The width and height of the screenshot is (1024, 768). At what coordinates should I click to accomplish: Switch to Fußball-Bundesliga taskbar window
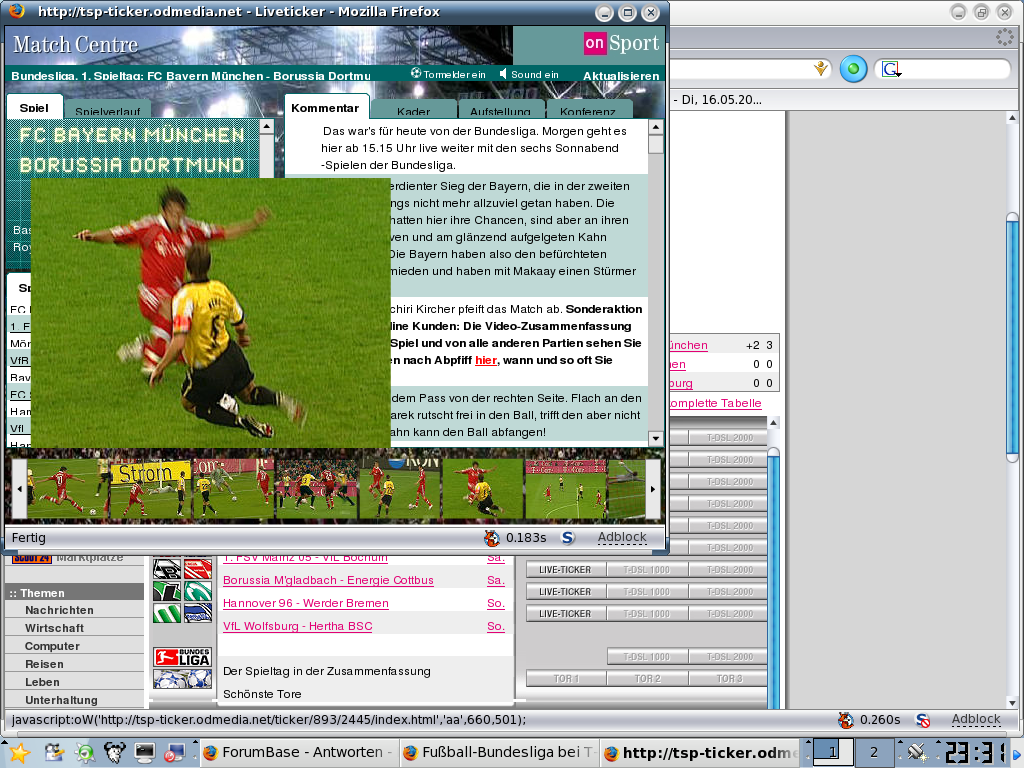[498, 752]
